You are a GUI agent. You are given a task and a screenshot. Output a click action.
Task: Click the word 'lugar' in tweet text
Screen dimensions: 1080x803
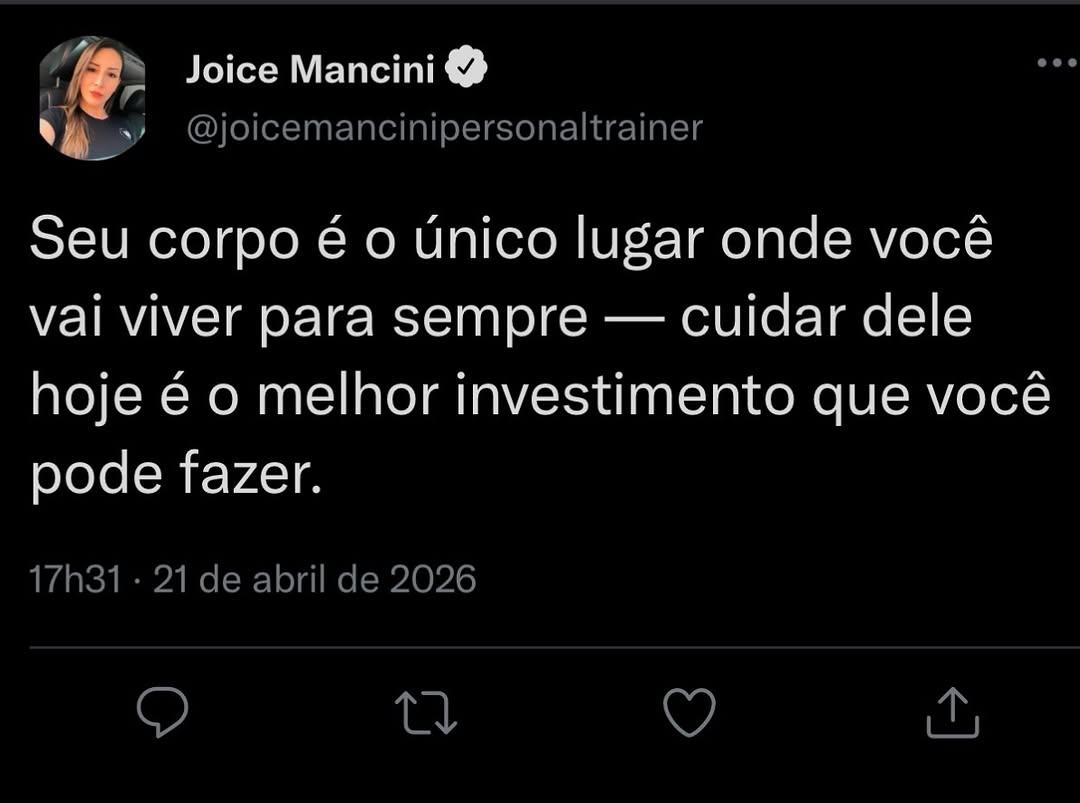pos(640,241)
